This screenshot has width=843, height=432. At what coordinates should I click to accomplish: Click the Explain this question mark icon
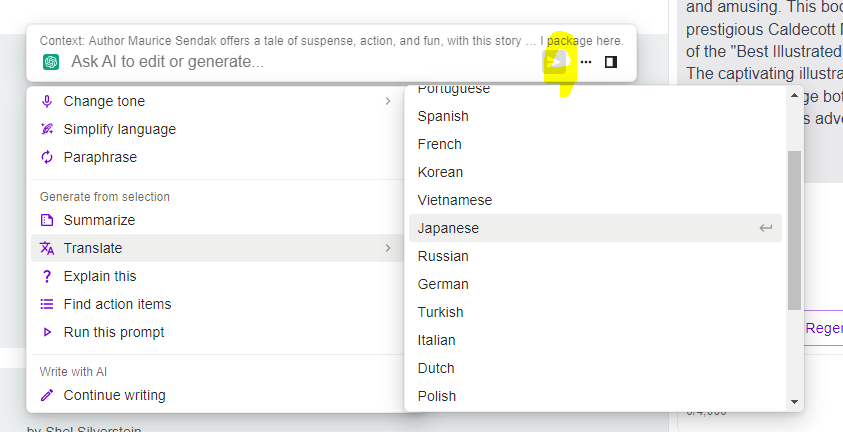pyautogui.click(x=47, y=276)
